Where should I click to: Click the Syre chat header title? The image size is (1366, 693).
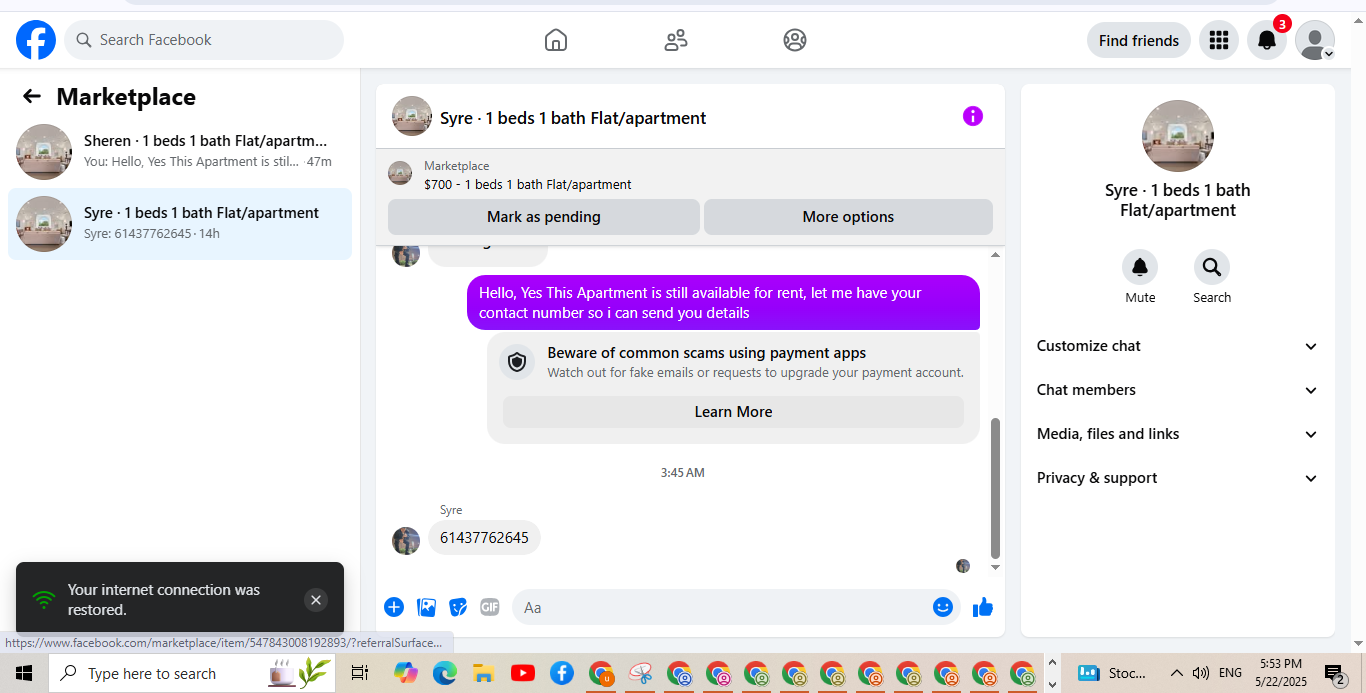573,118
